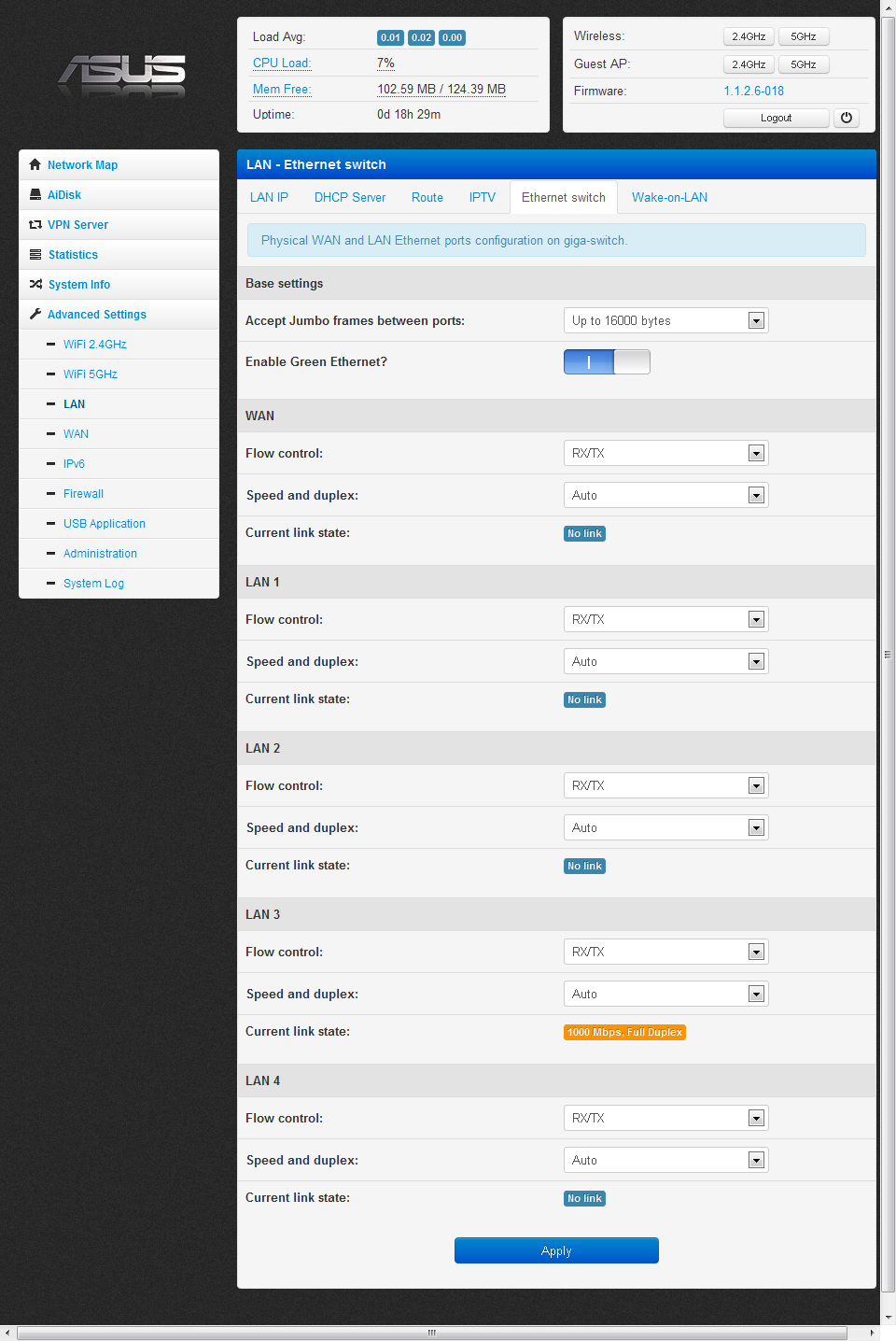Open the firmware version 1.1.2.6-018 link

click(x=753, y=91)
